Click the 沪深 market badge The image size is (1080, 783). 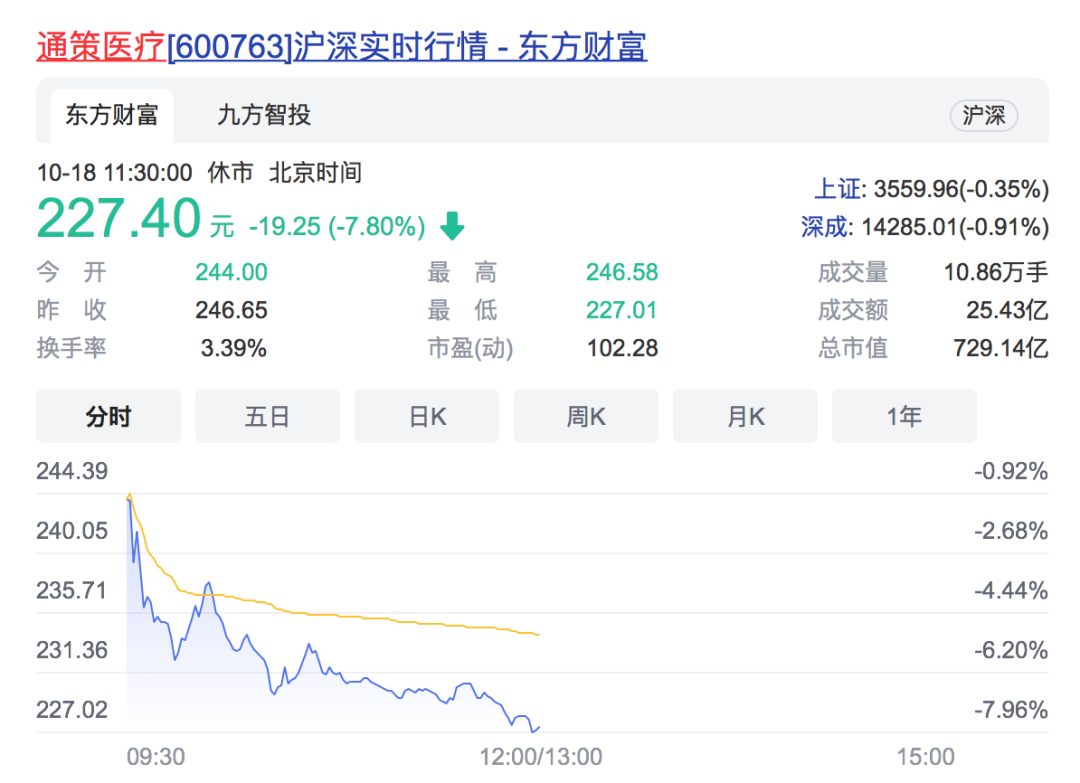coord(983,116)
